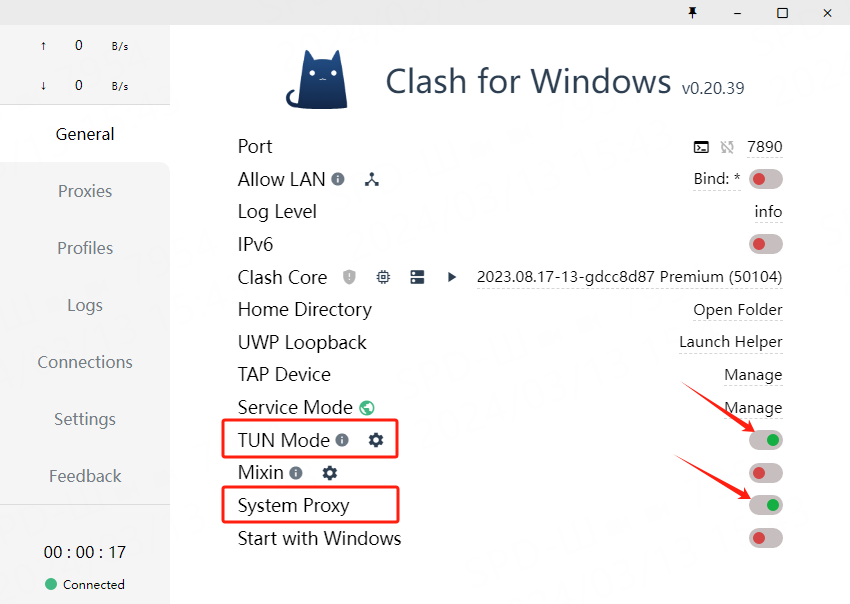
Task: Click the random port shuffle icon
Action: (727, 147)
